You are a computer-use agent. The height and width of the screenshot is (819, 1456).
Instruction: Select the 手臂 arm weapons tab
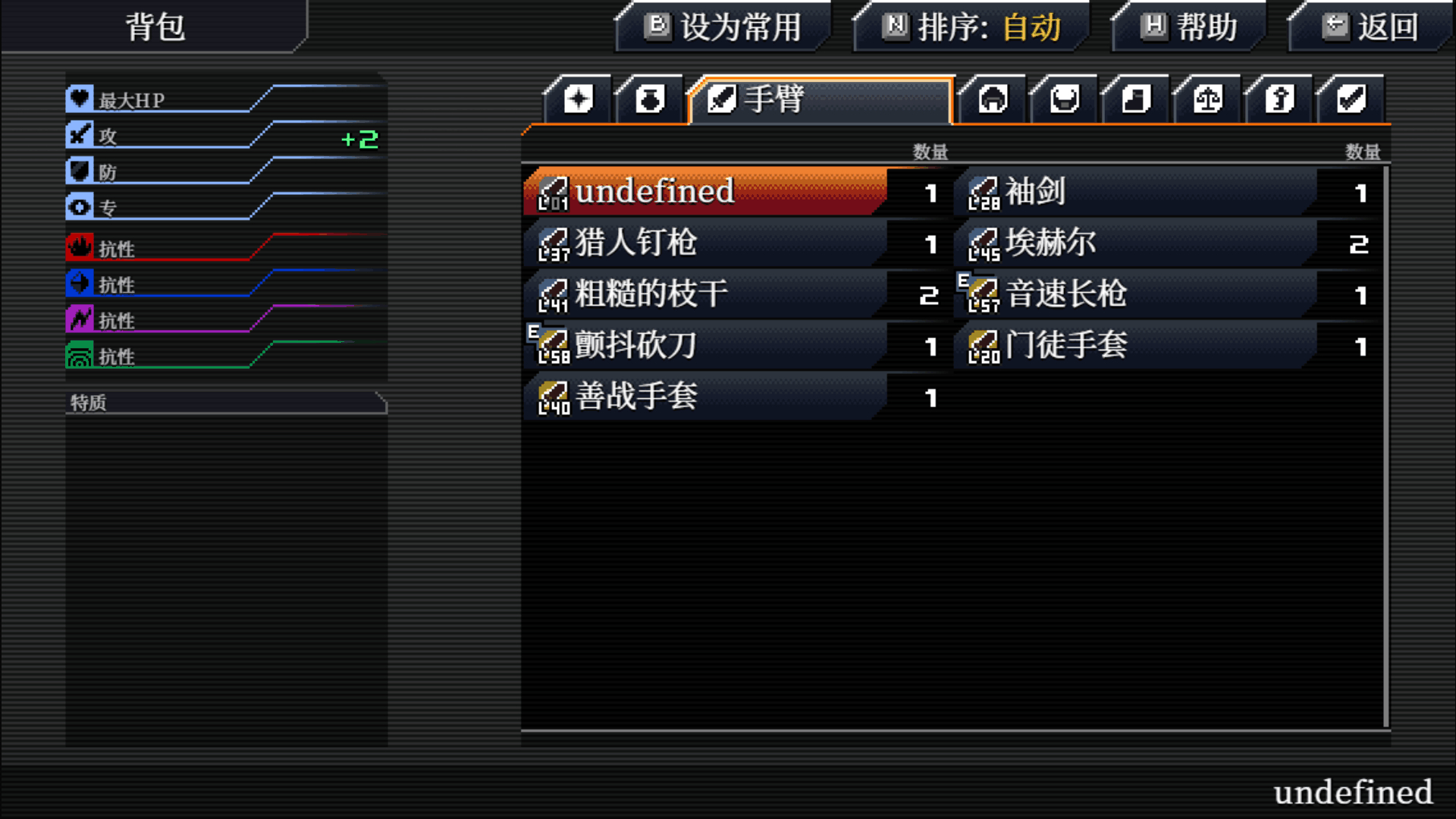point(821,99)
